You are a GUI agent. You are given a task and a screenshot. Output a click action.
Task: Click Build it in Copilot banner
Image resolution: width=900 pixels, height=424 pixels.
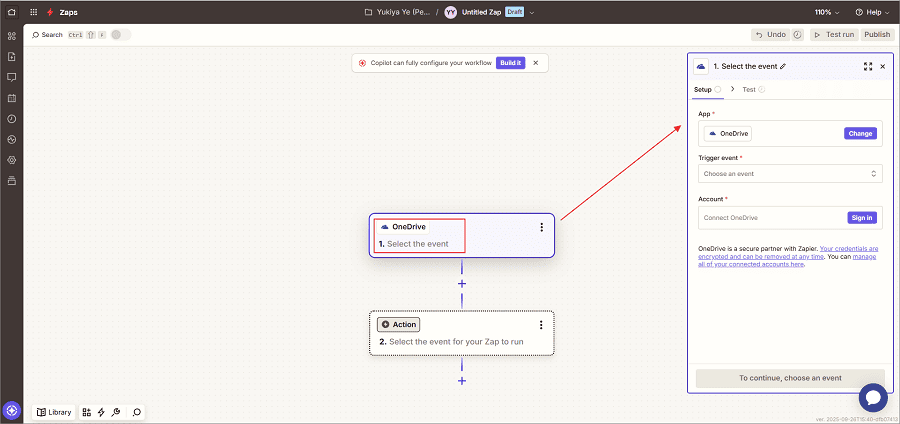tap(510, 63)
